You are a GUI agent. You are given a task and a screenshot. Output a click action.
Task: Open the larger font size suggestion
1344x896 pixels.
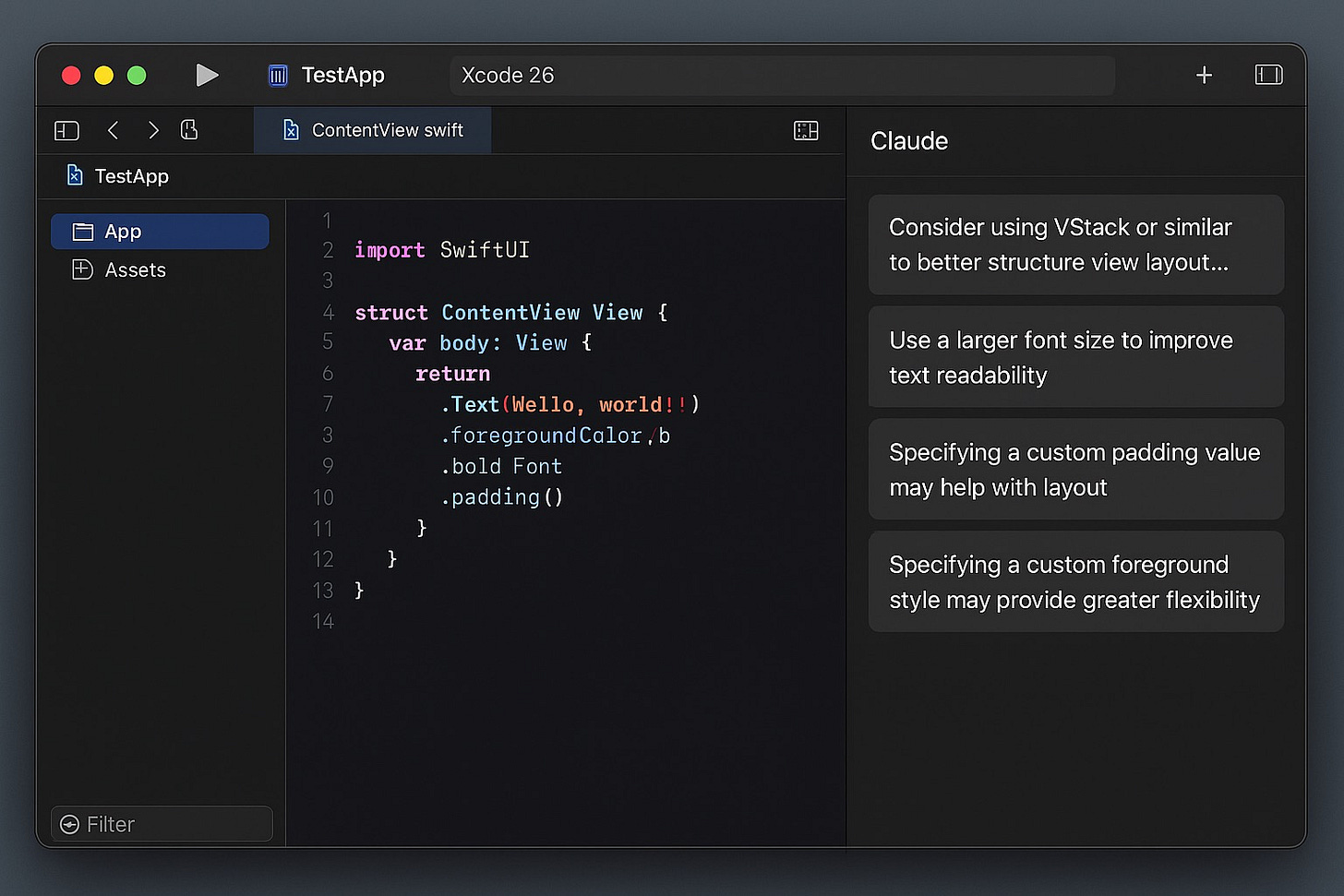pos(1076,357)
